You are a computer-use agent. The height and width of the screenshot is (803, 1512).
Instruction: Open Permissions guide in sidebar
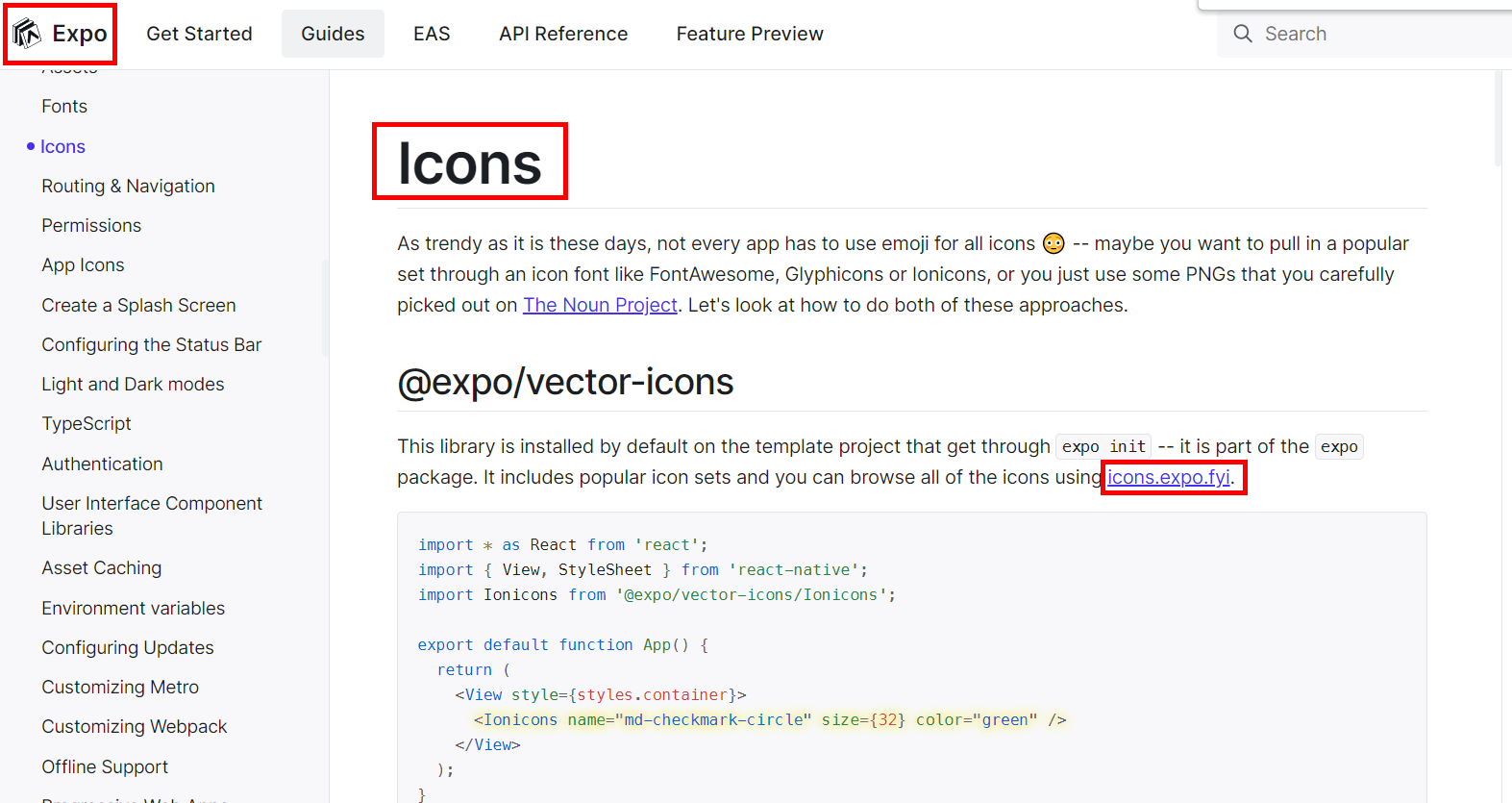[x=91, y=226]
